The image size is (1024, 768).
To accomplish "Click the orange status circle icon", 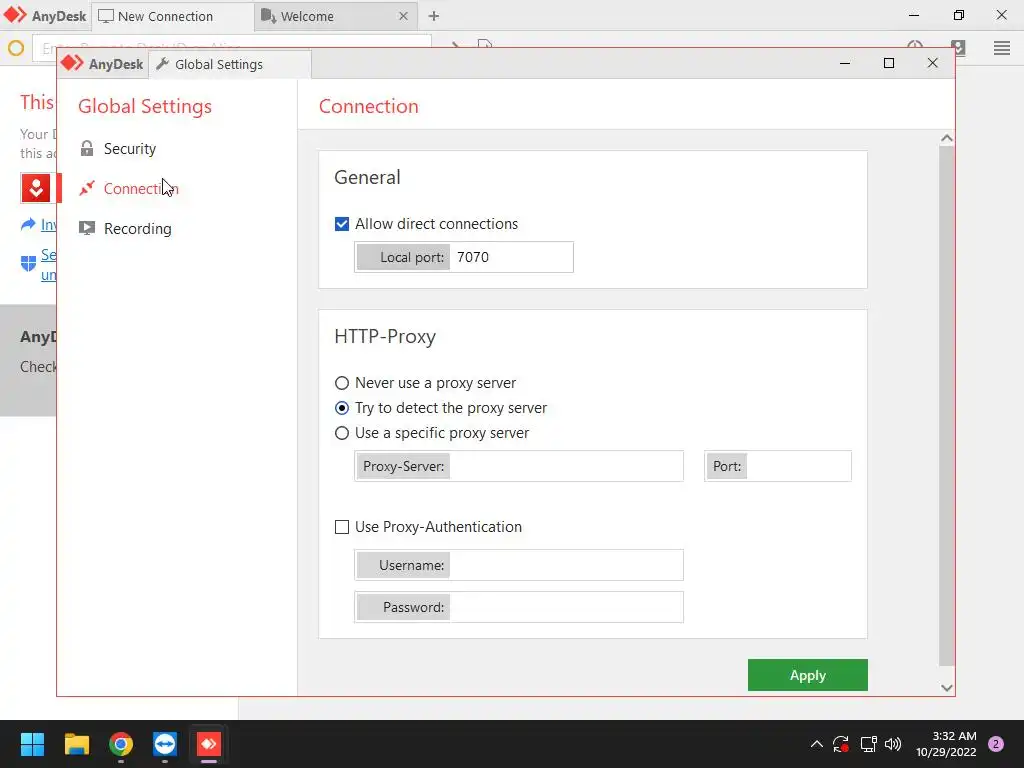I will (16, 48).
